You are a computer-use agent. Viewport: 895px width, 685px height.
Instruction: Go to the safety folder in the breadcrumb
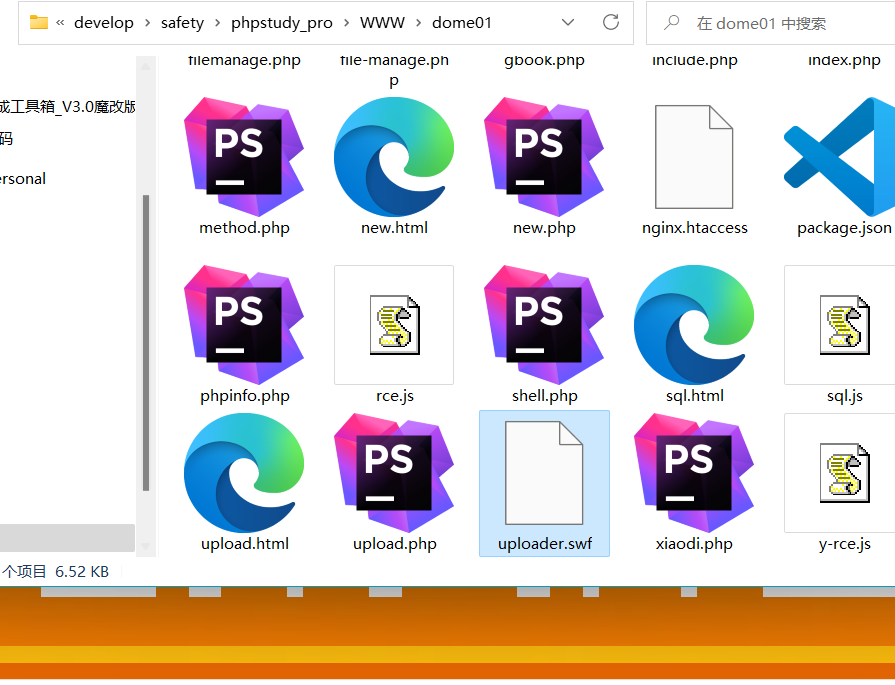click(182, 23)
